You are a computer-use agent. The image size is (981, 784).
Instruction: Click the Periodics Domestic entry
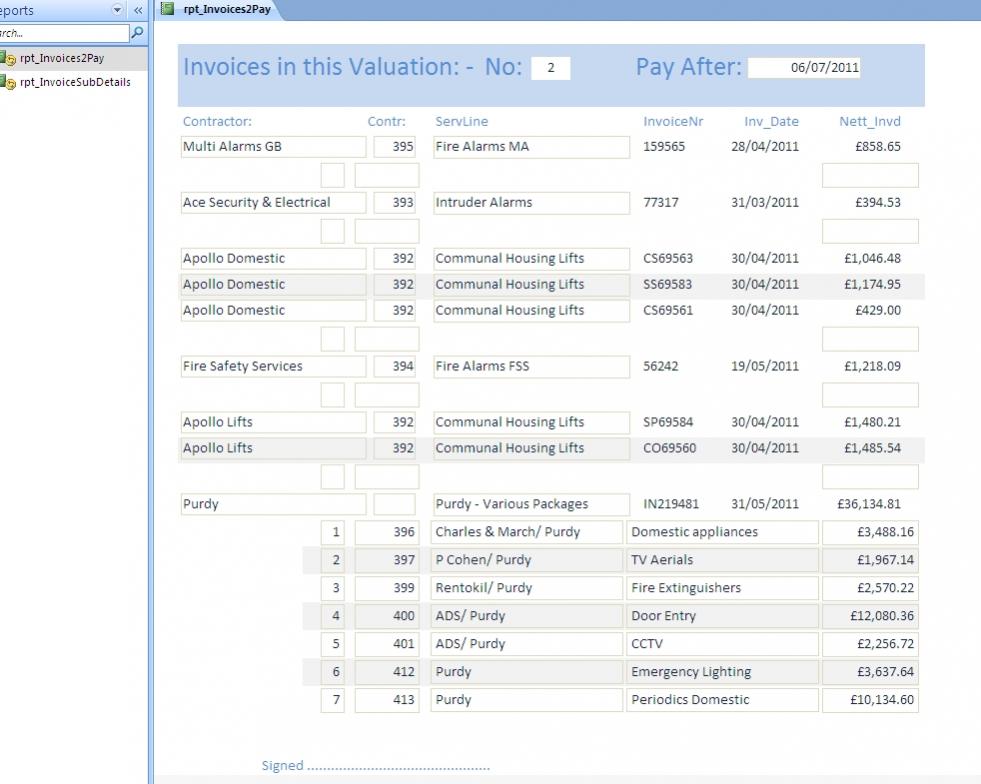tap(722, 700)
